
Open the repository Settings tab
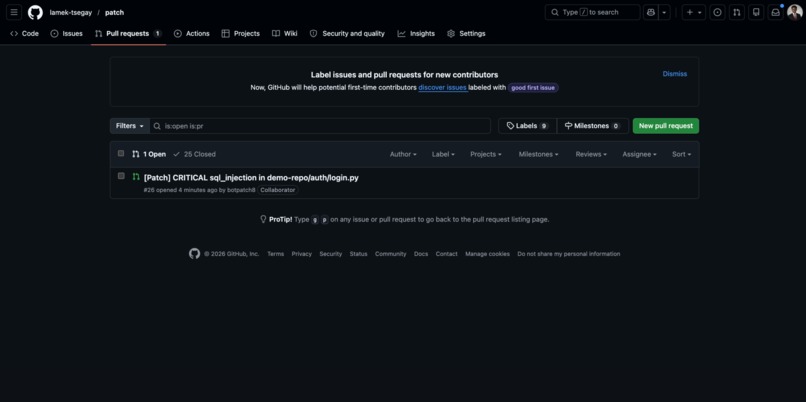click(466, 33)
